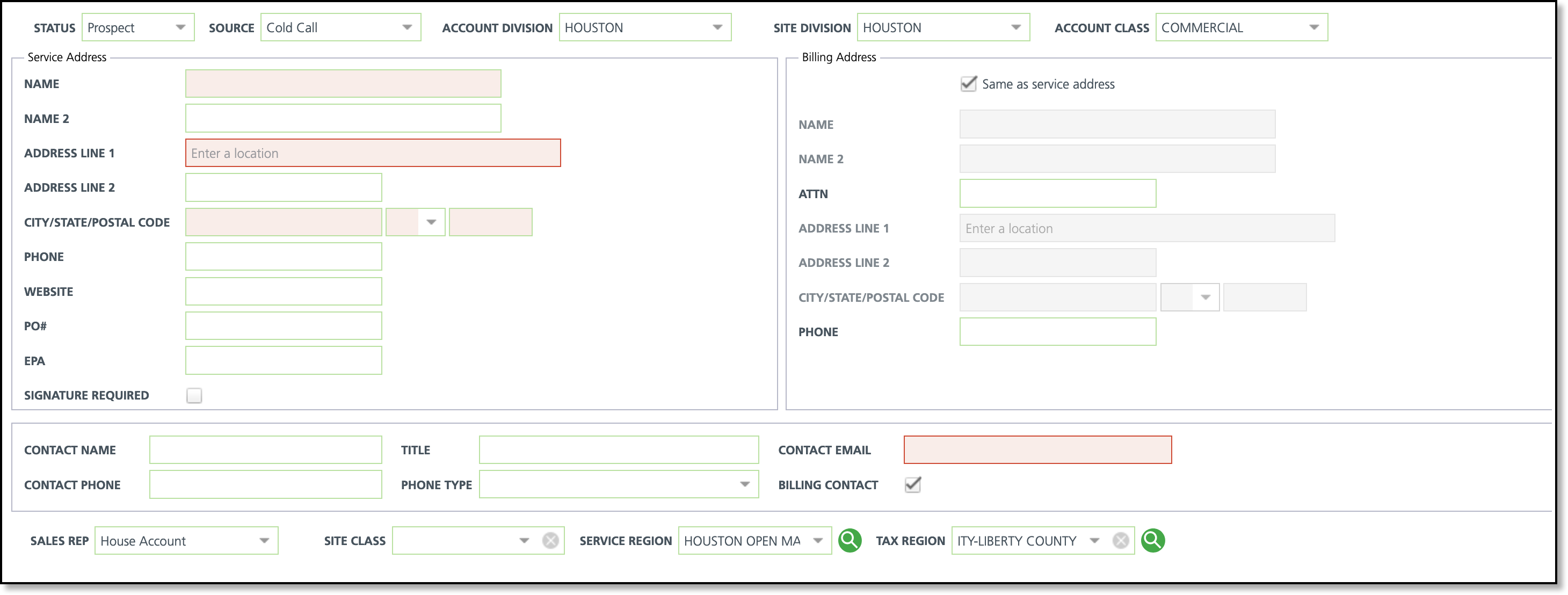Screen dimensions: 1568x595
Task: Expand the Source Cold Call dropdown
Action: 407,27
